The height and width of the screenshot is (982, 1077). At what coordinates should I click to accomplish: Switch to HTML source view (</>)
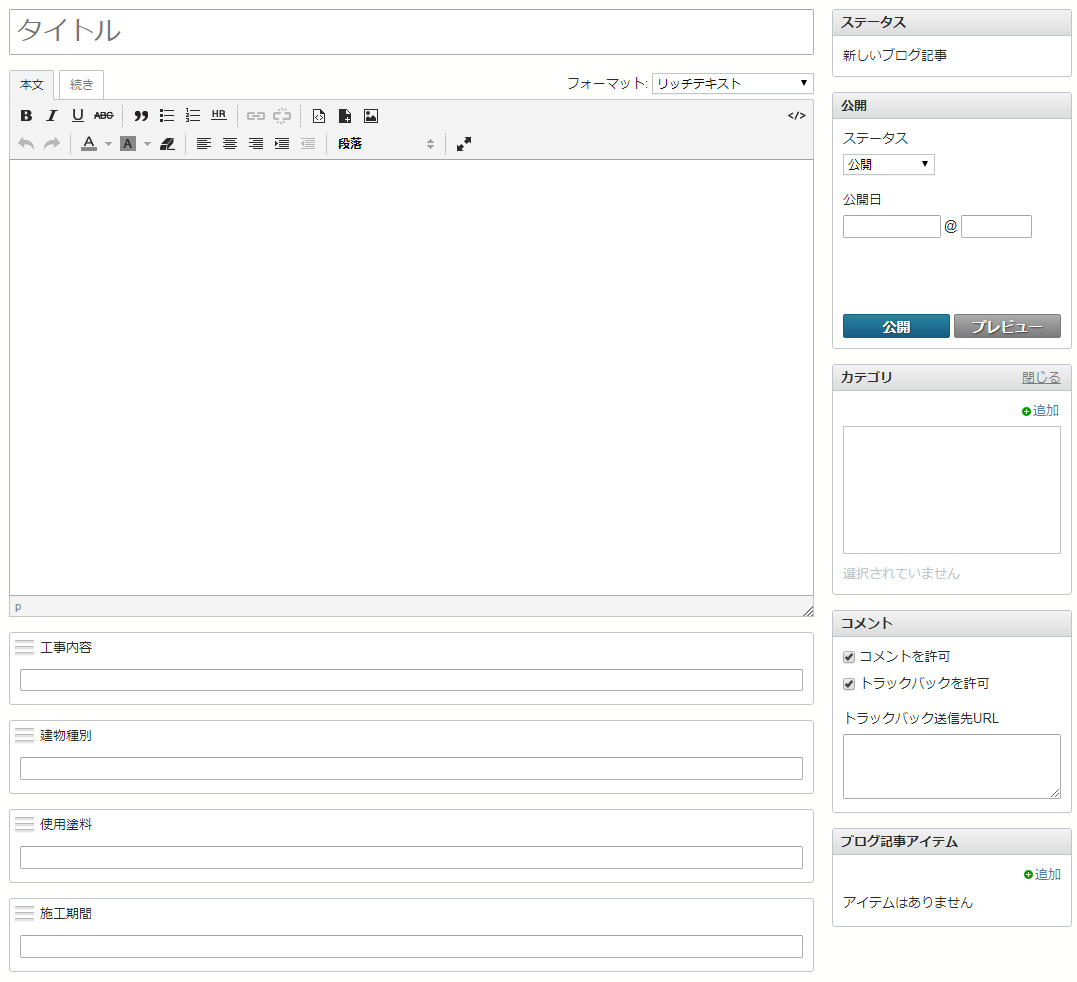[796, 115]
